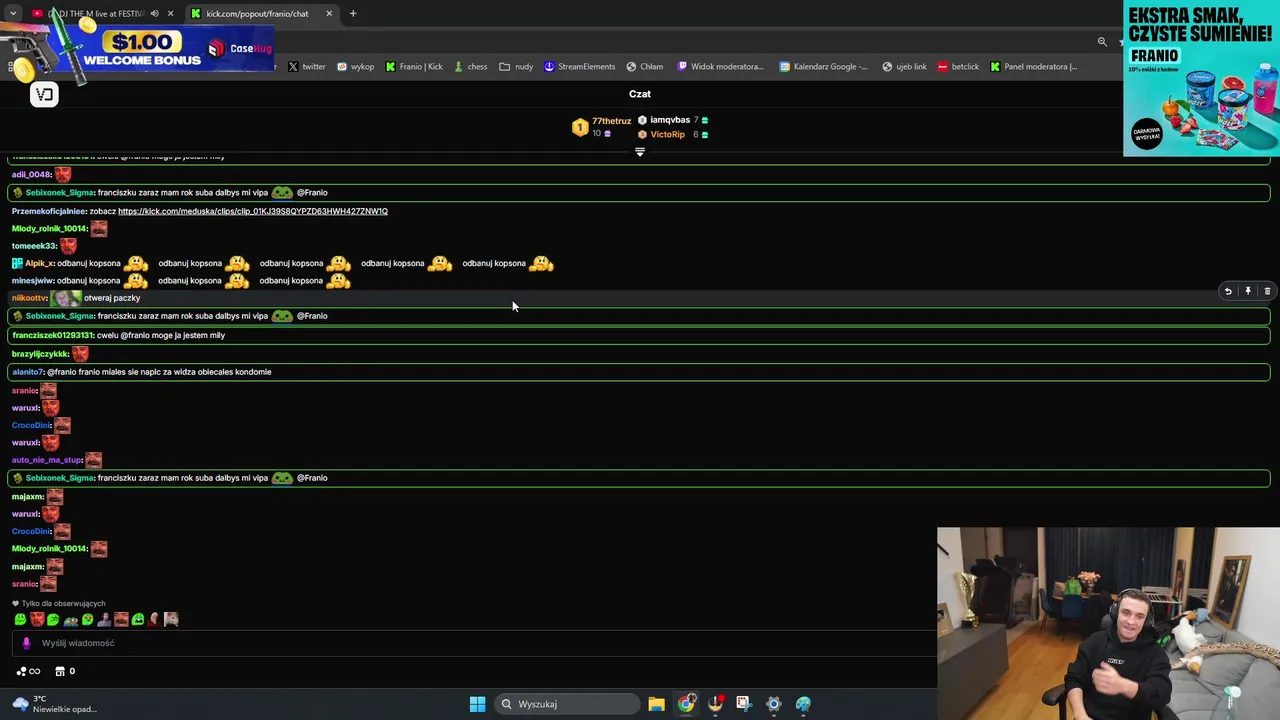This screenshot has width=1280, height=720.
Task: Click username brazylijczykkk in chat
Action: coord(40,354)
